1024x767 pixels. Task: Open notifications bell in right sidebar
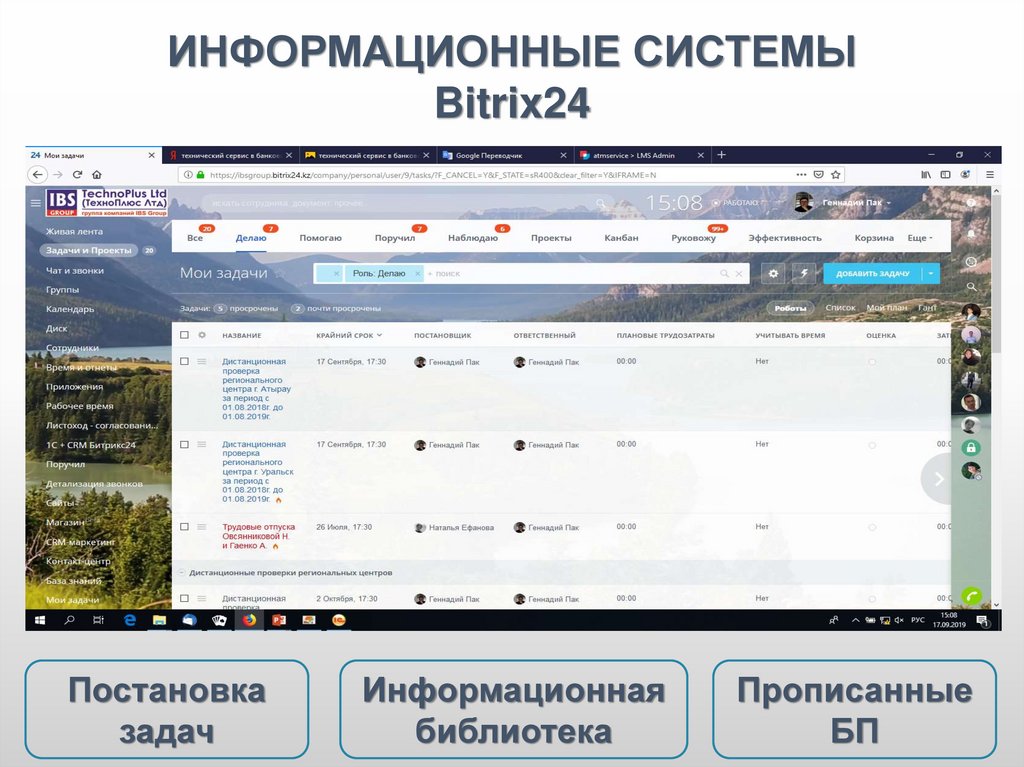point(971,233)
